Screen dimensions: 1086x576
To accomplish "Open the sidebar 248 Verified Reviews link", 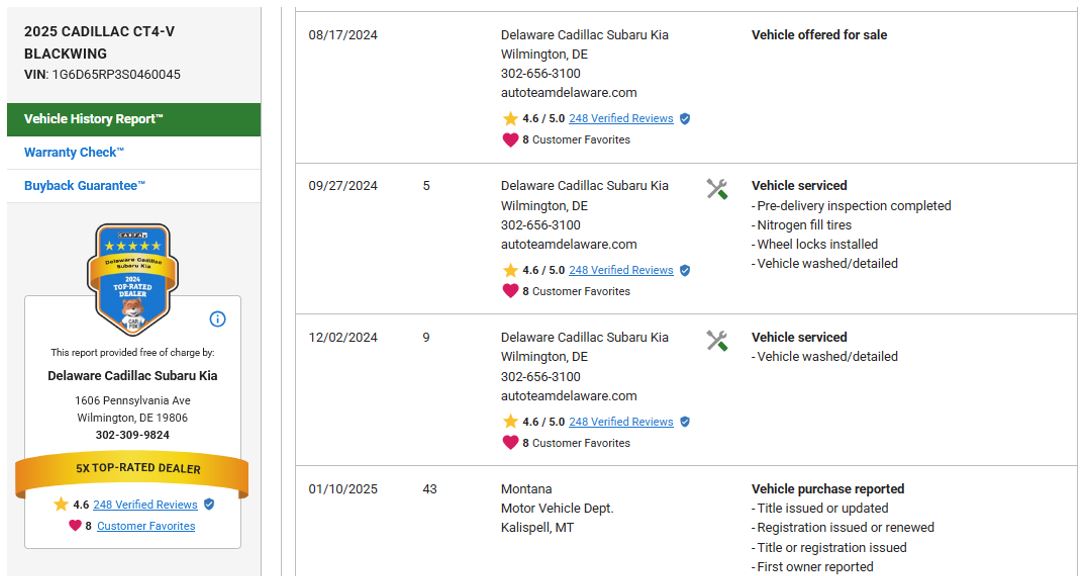I will pyautogui.click(x=145, y=505).
